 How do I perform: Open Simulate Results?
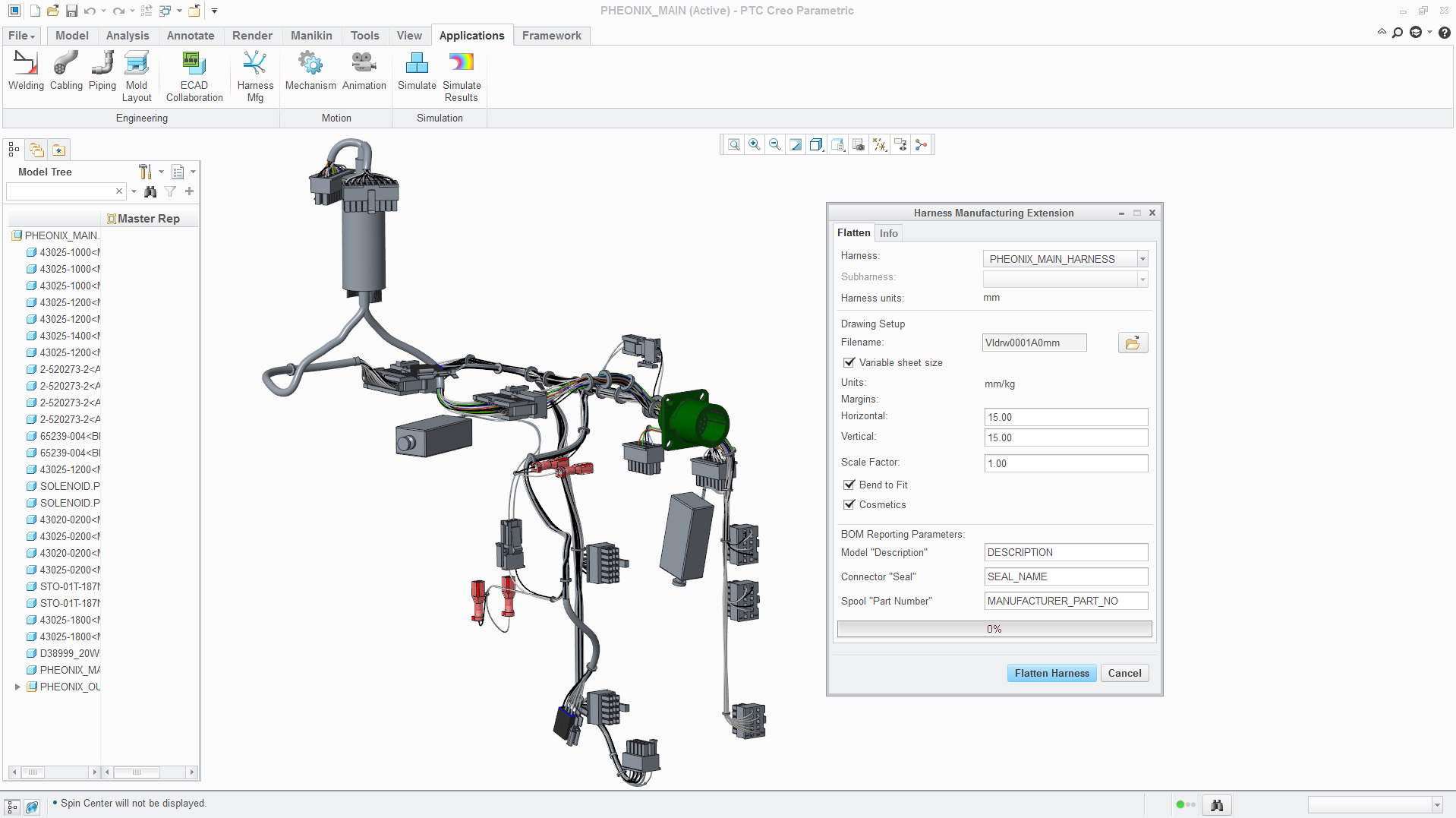pos(462,77)
